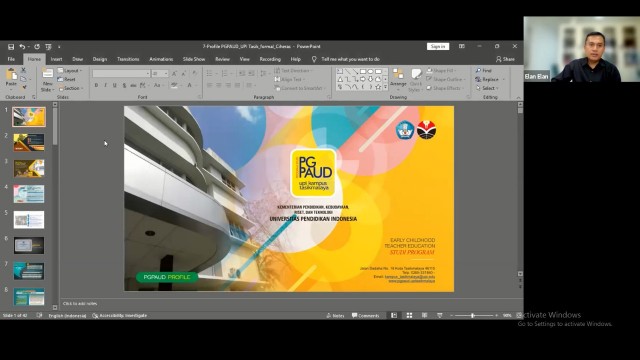Open the File tab
The image size is (640, 360).
11,59
